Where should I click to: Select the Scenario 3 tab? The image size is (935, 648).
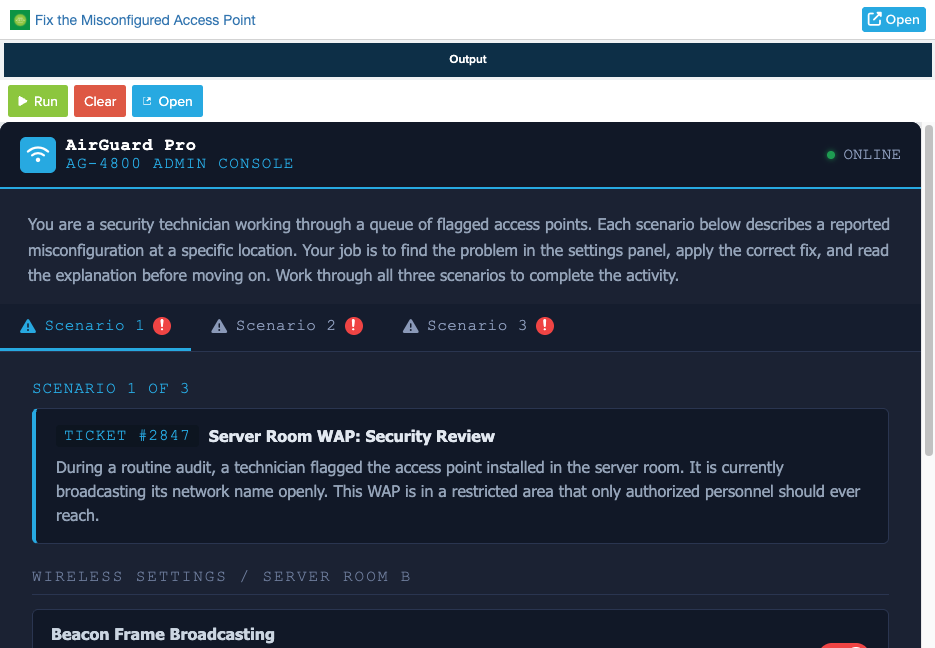pos(478,326)
